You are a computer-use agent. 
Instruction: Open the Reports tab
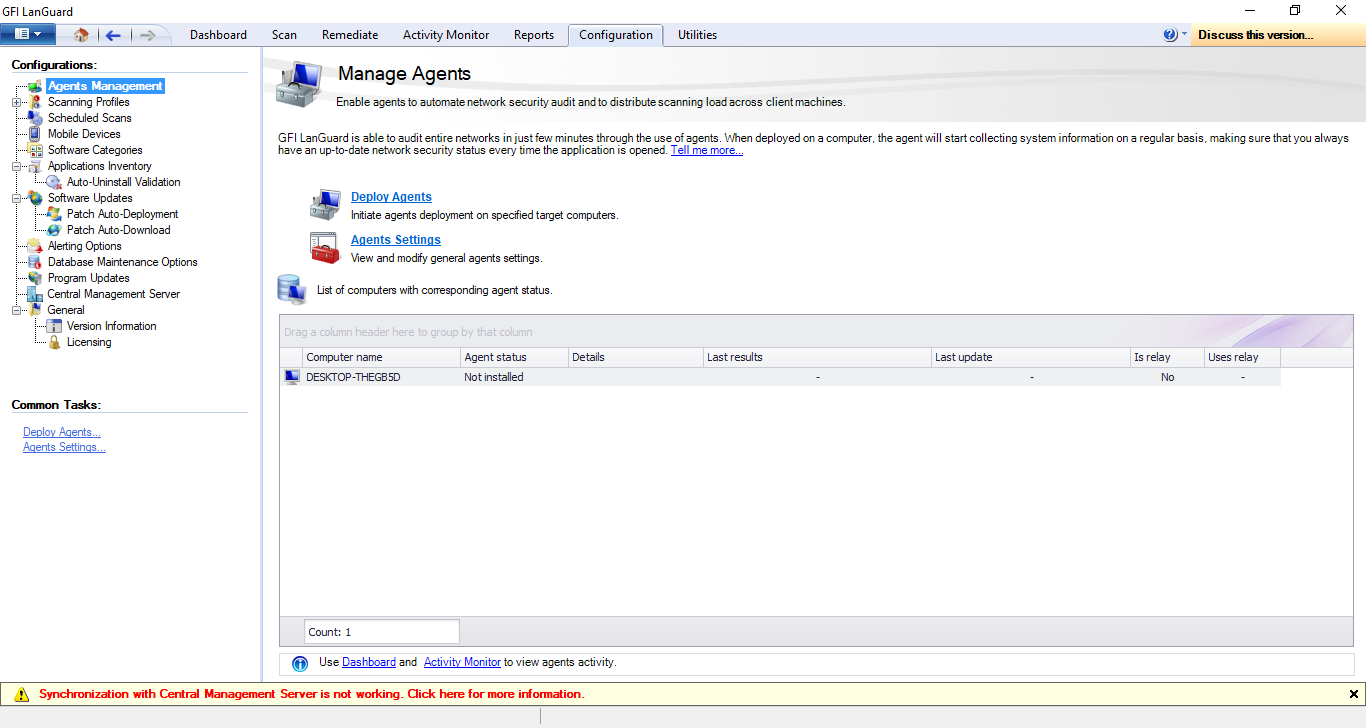[x=534, y=35]
